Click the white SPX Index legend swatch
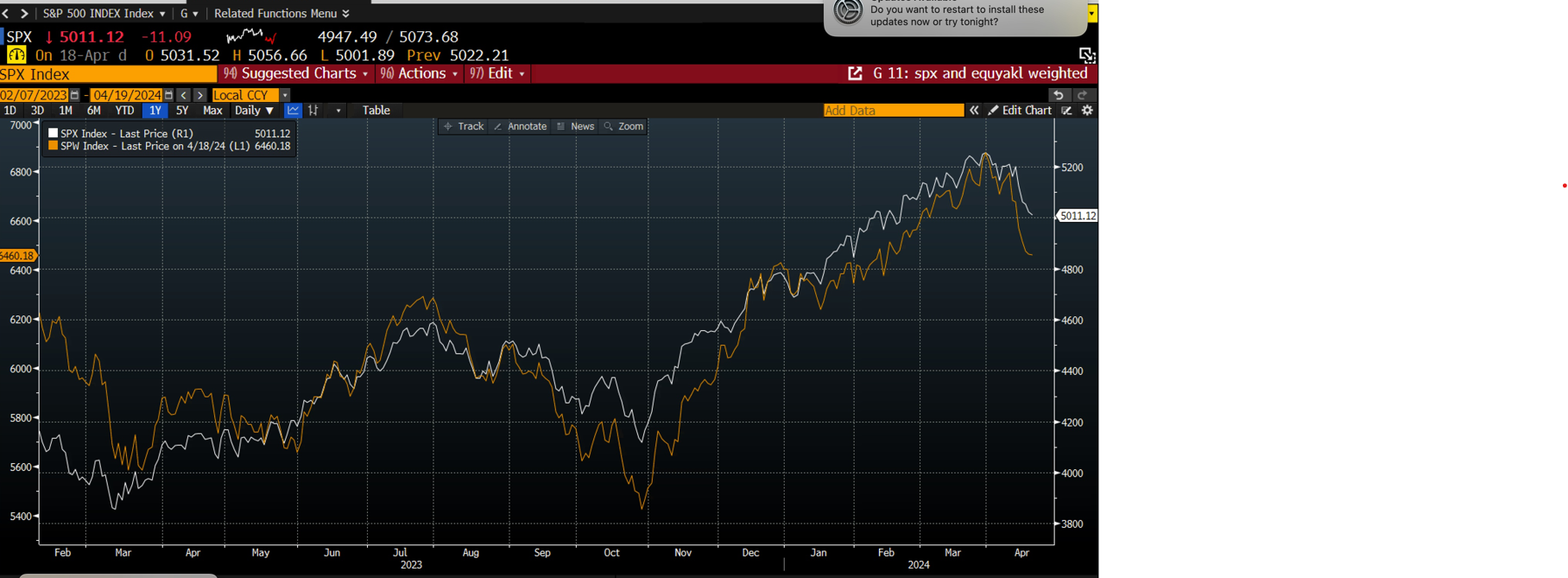The height and width of the screenshot is (578, 1568). pos(54,133)
